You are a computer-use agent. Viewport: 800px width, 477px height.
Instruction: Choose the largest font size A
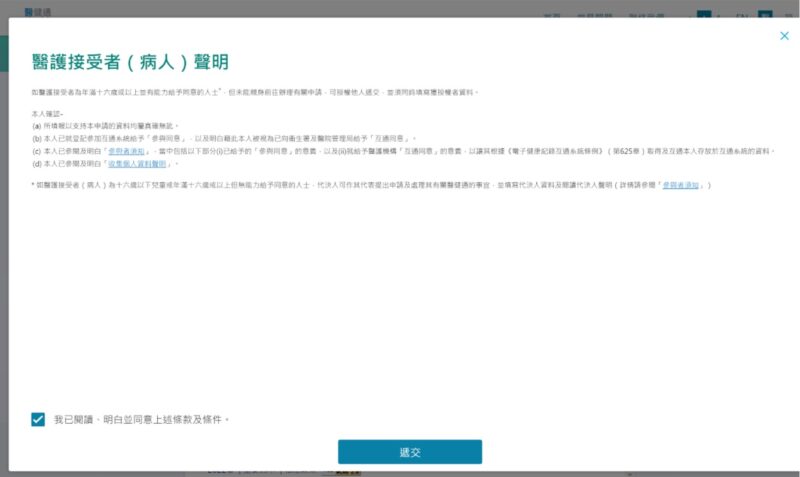718,16
